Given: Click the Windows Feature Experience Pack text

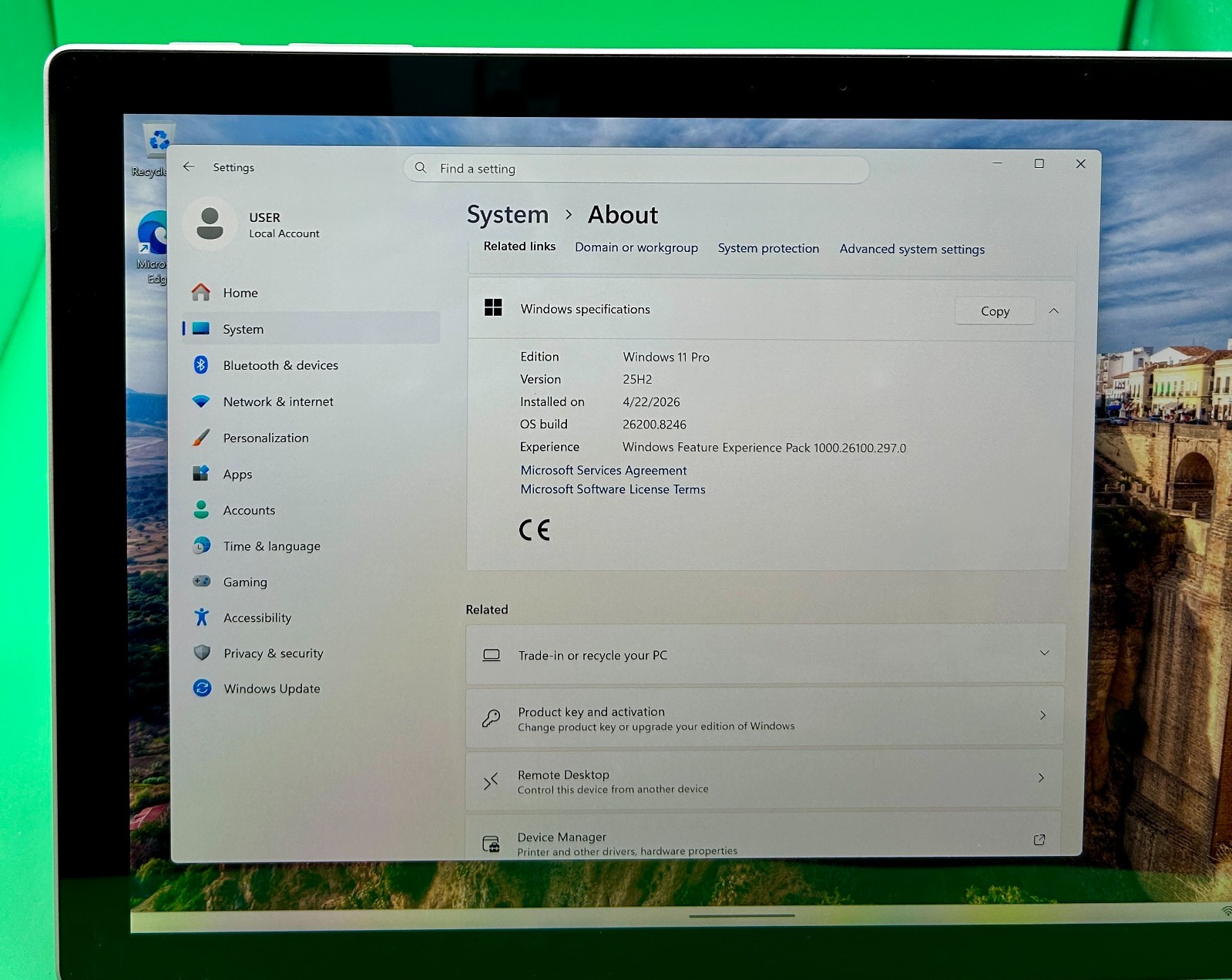Looking at the screenshot, I should click(764, 448).
